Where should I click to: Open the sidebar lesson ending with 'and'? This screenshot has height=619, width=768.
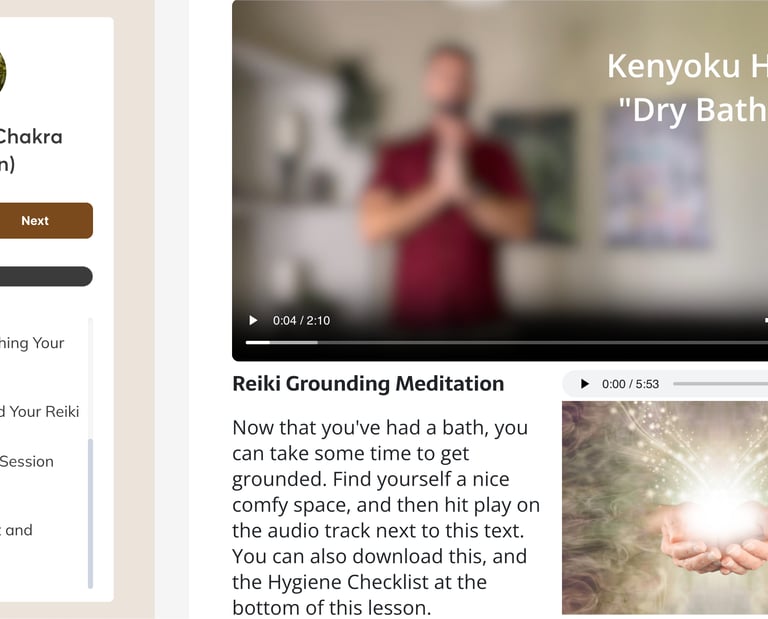point(16,530)
